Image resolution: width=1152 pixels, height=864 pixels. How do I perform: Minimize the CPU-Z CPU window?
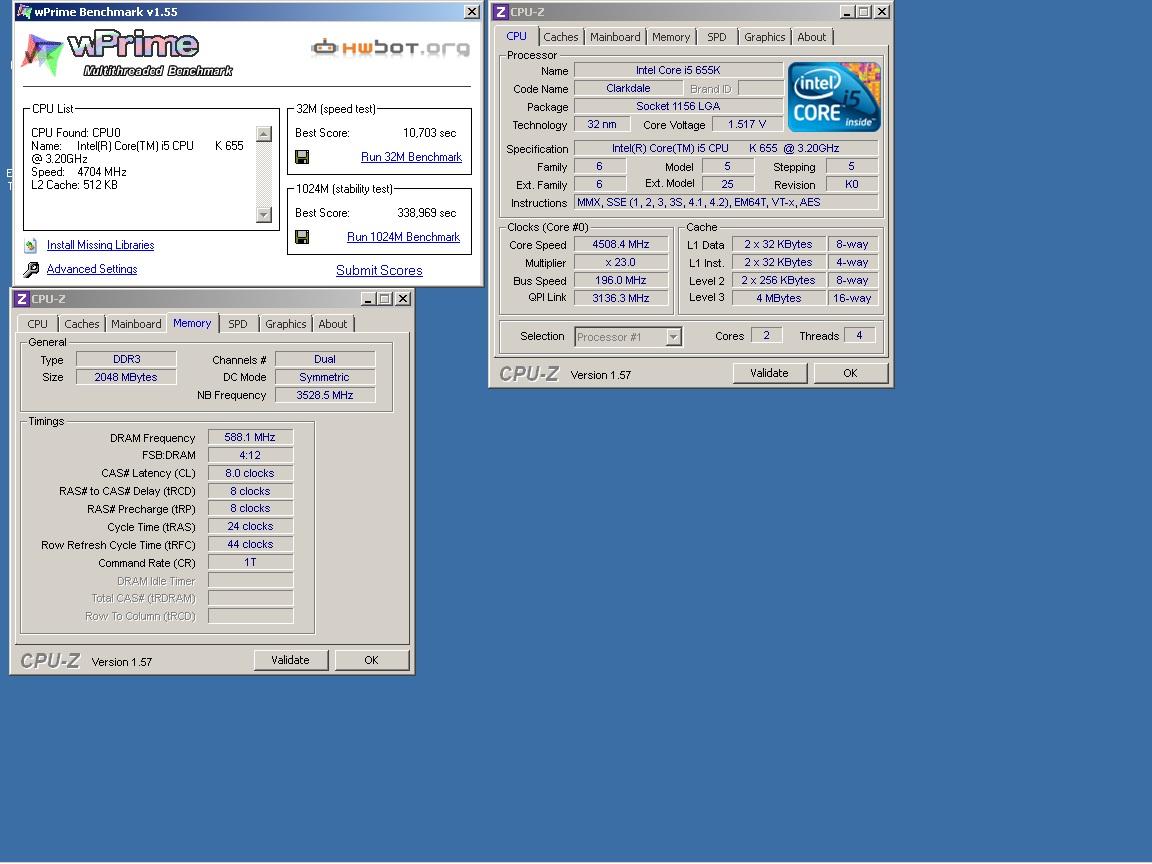click(x=847, y=12)
